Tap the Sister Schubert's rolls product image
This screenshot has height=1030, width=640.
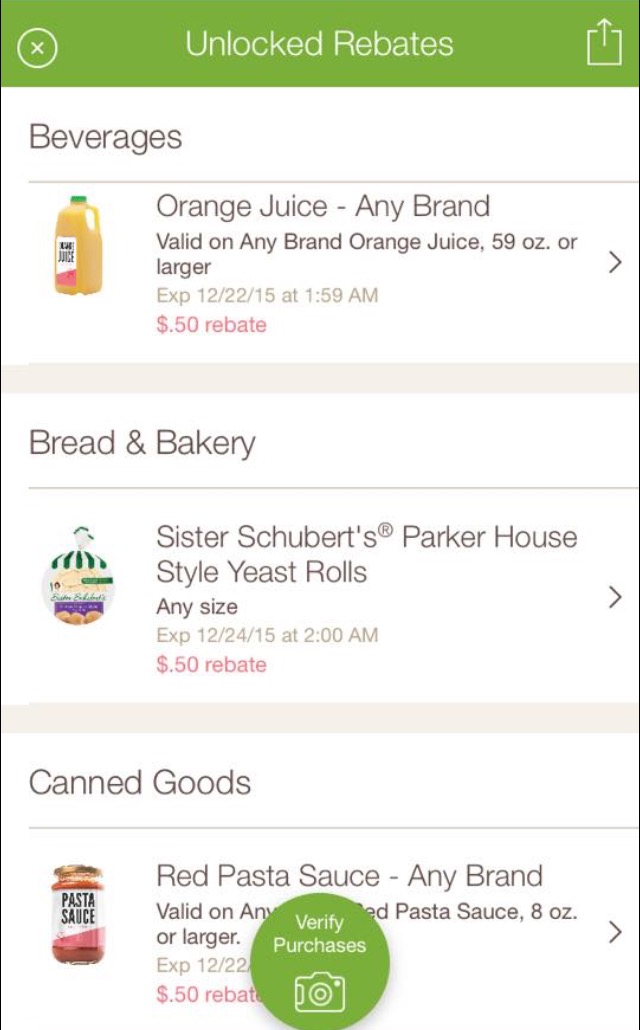point(78,577)
